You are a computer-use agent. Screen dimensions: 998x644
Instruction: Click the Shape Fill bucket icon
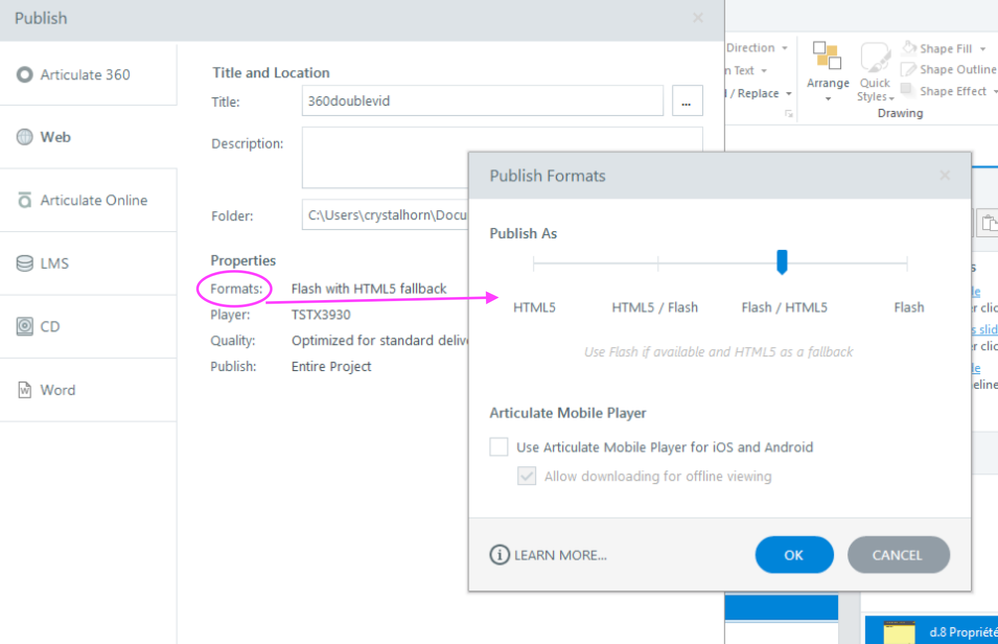coord(908,48)
